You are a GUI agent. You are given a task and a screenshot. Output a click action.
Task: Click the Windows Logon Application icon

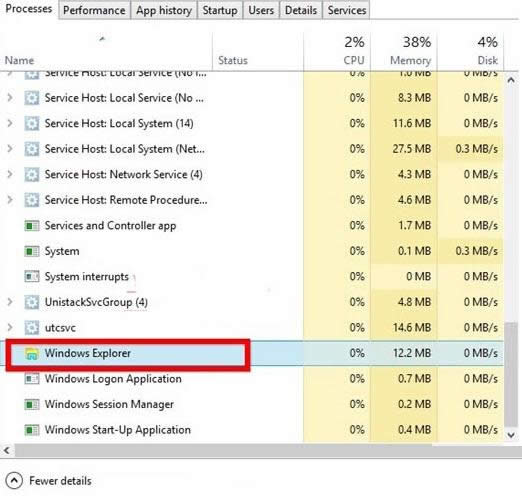(x=32, y=379)
